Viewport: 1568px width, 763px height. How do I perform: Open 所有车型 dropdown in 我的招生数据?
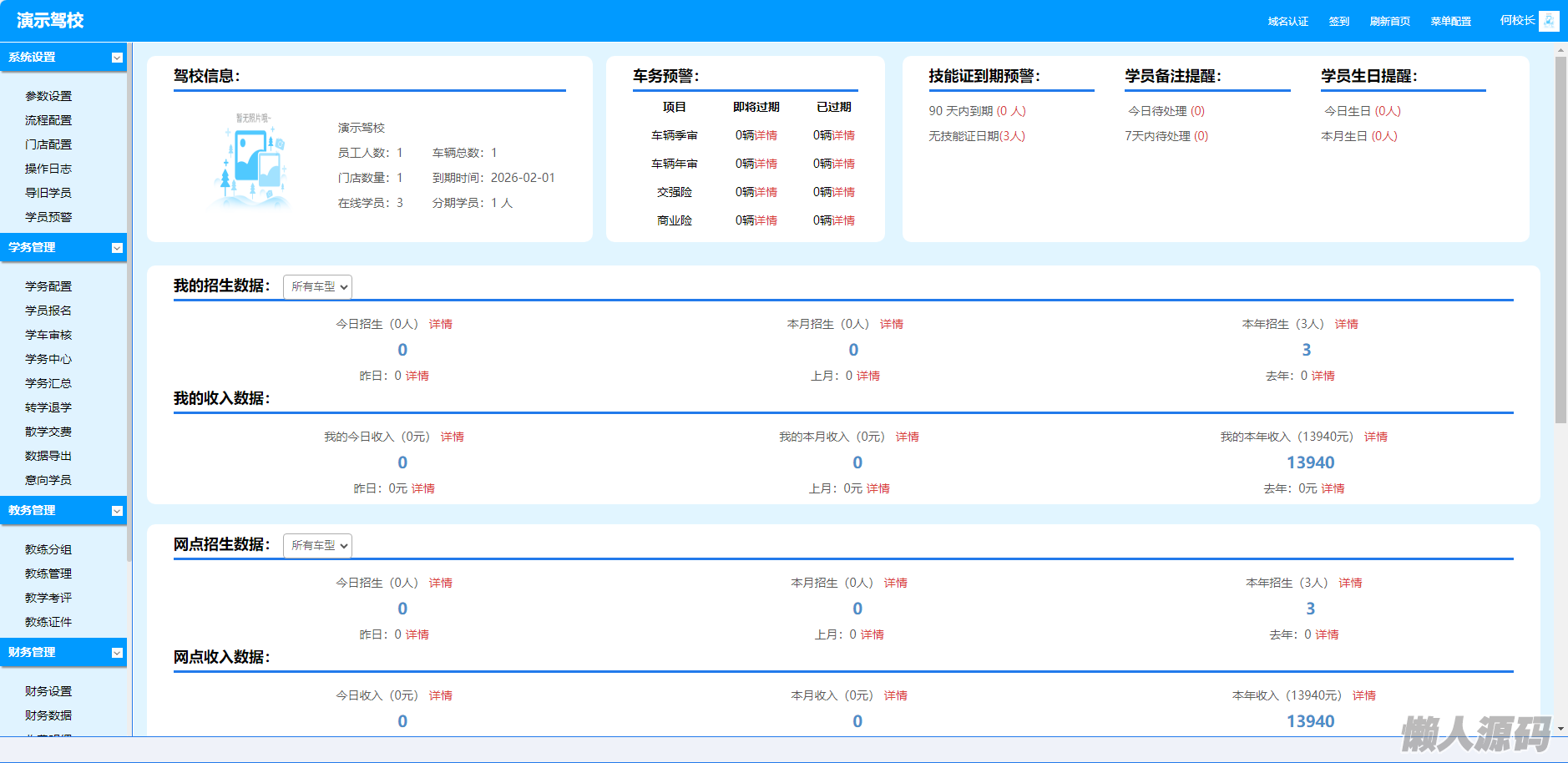click(x=317, y=287)
